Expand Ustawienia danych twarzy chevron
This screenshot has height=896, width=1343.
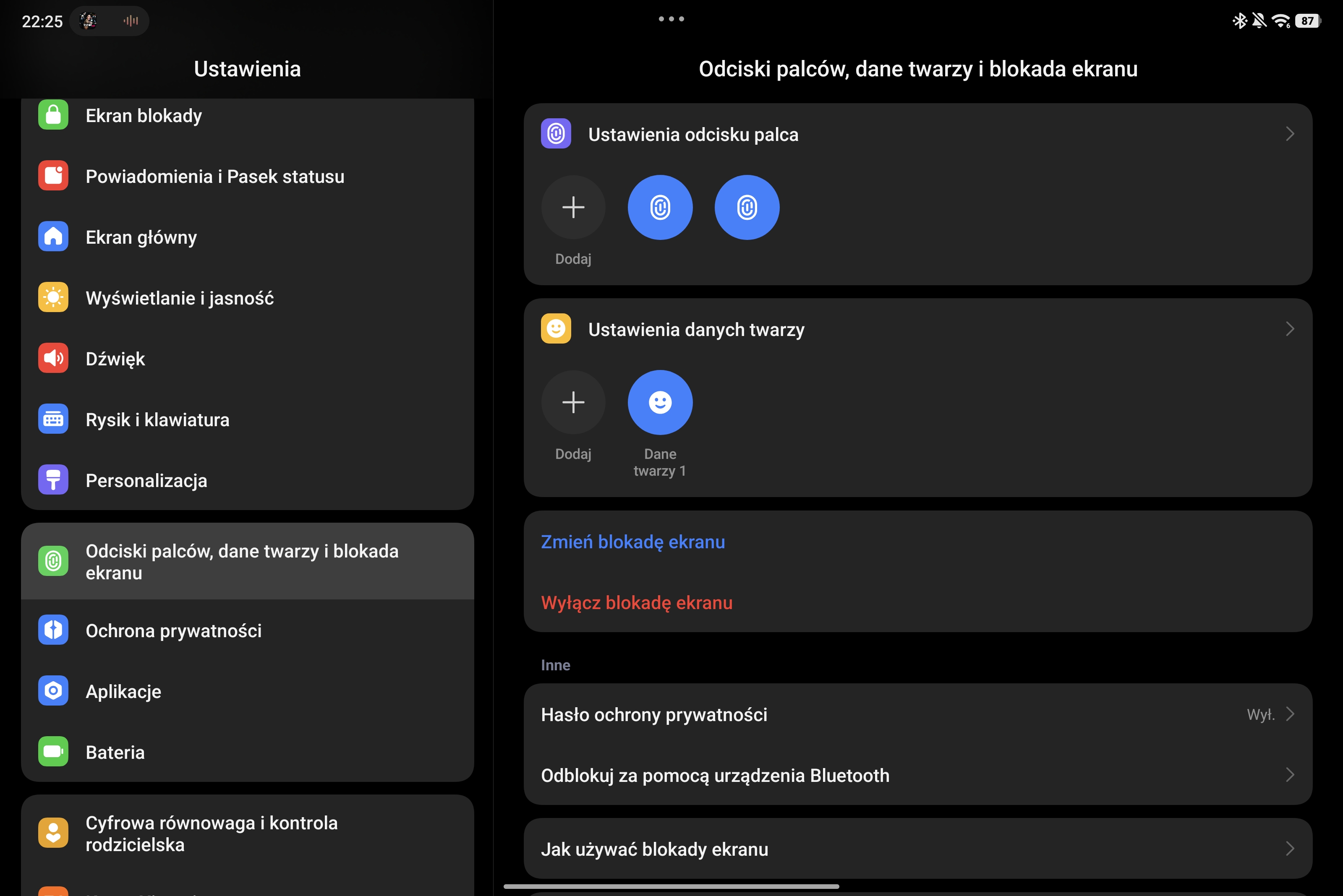[1289, 329]
